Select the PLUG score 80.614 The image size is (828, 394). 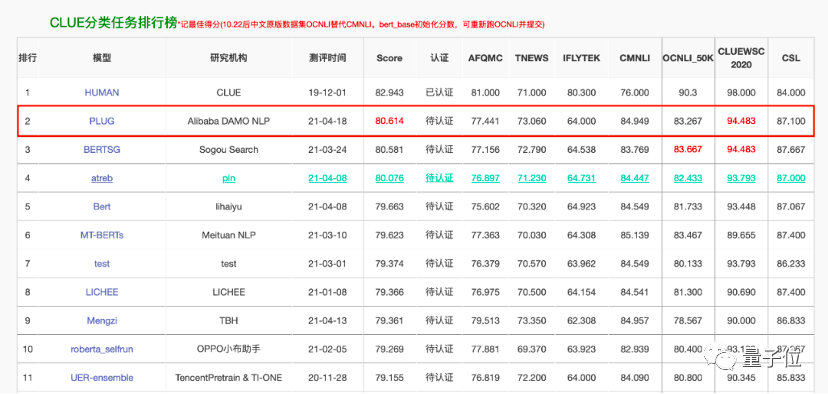(x=390, y=121)
